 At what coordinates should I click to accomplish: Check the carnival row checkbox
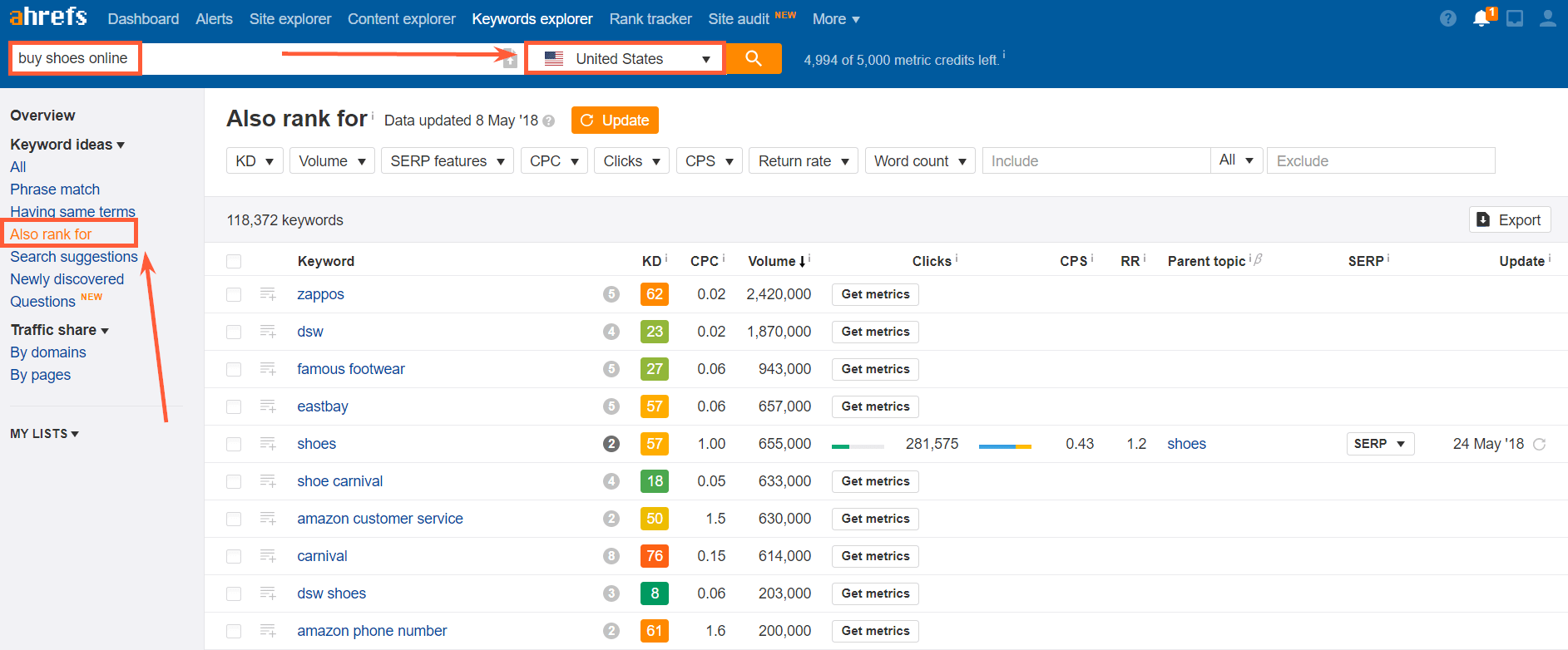pos(234,557)
